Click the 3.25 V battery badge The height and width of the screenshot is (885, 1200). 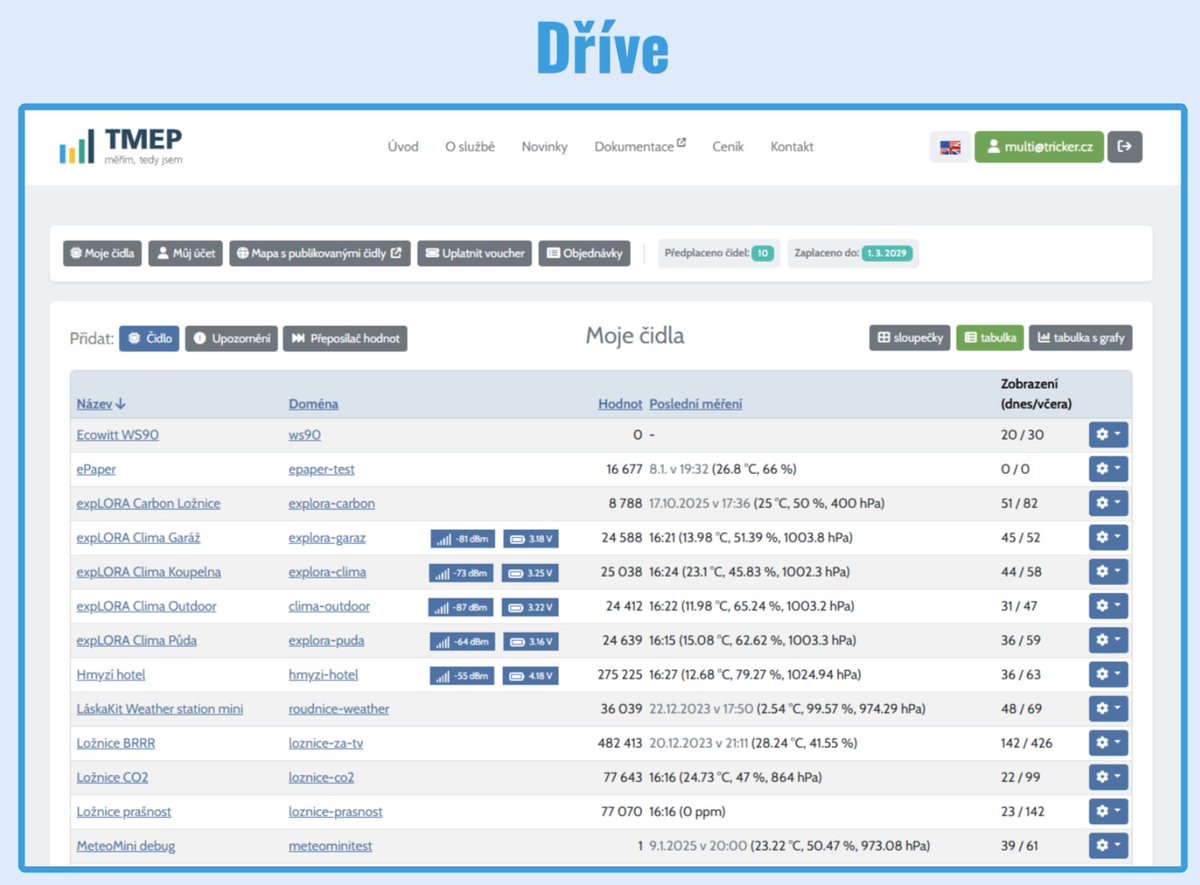(530, 573)
